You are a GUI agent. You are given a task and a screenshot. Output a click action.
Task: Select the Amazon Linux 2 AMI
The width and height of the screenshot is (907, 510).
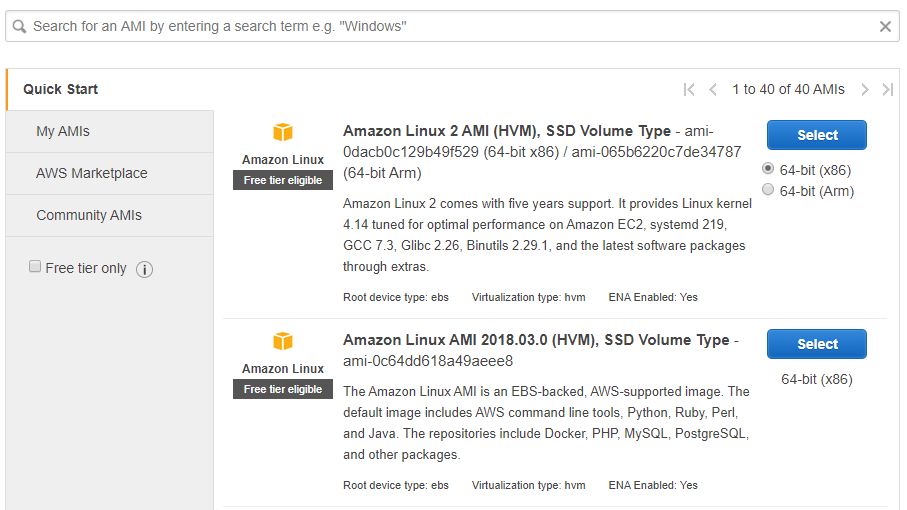(817, 135)
